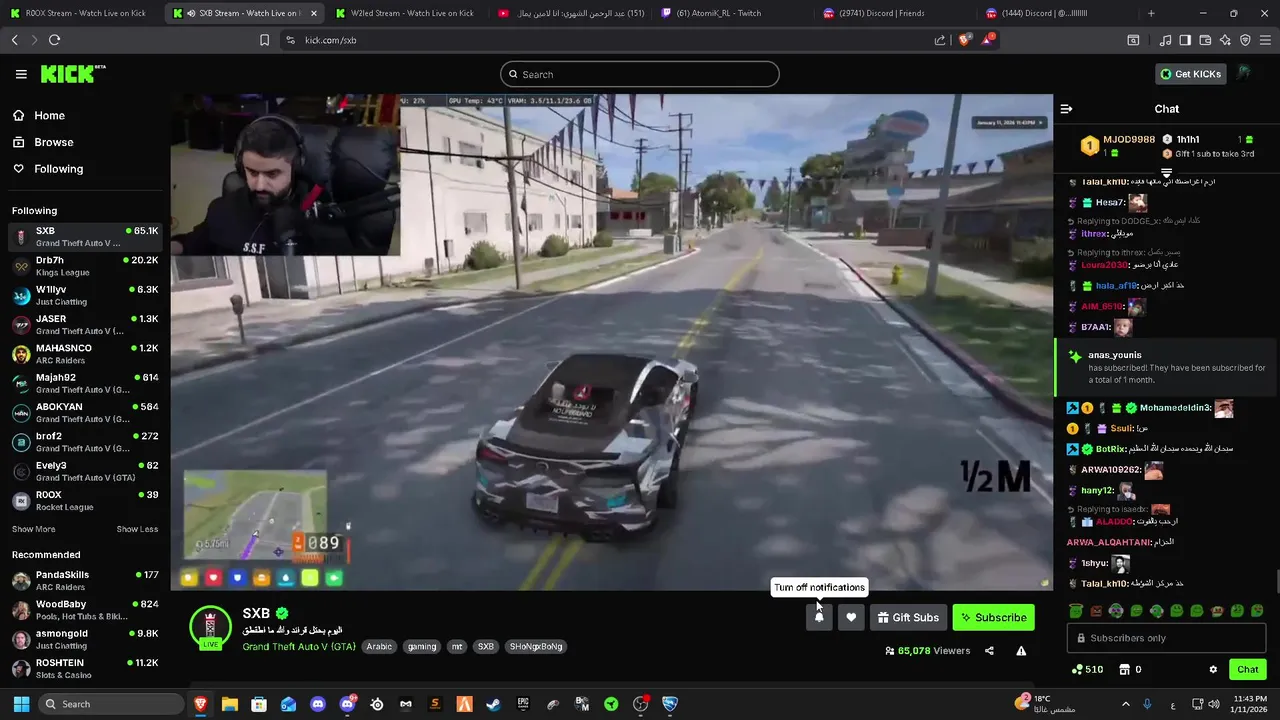The width and height of the screenshot is (1280, 720).
Task: Share the stream via share icon
Action: (989, 651)
